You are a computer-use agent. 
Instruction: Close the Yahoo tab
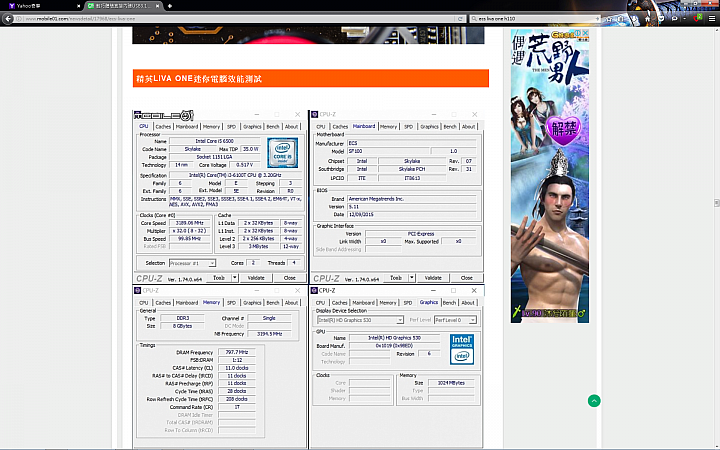(x=79, y=6)
